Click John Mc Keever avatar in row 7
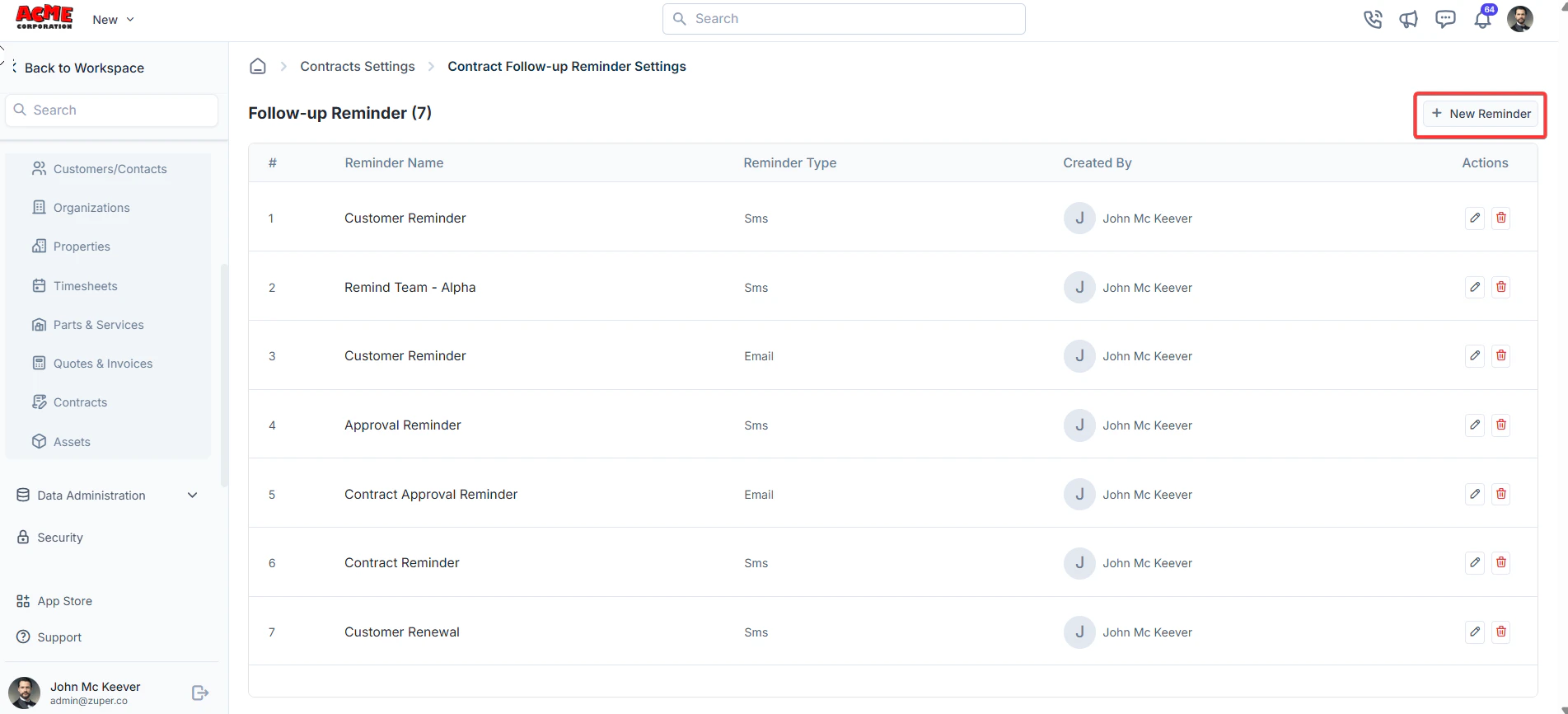 (x=1079, y=632)
